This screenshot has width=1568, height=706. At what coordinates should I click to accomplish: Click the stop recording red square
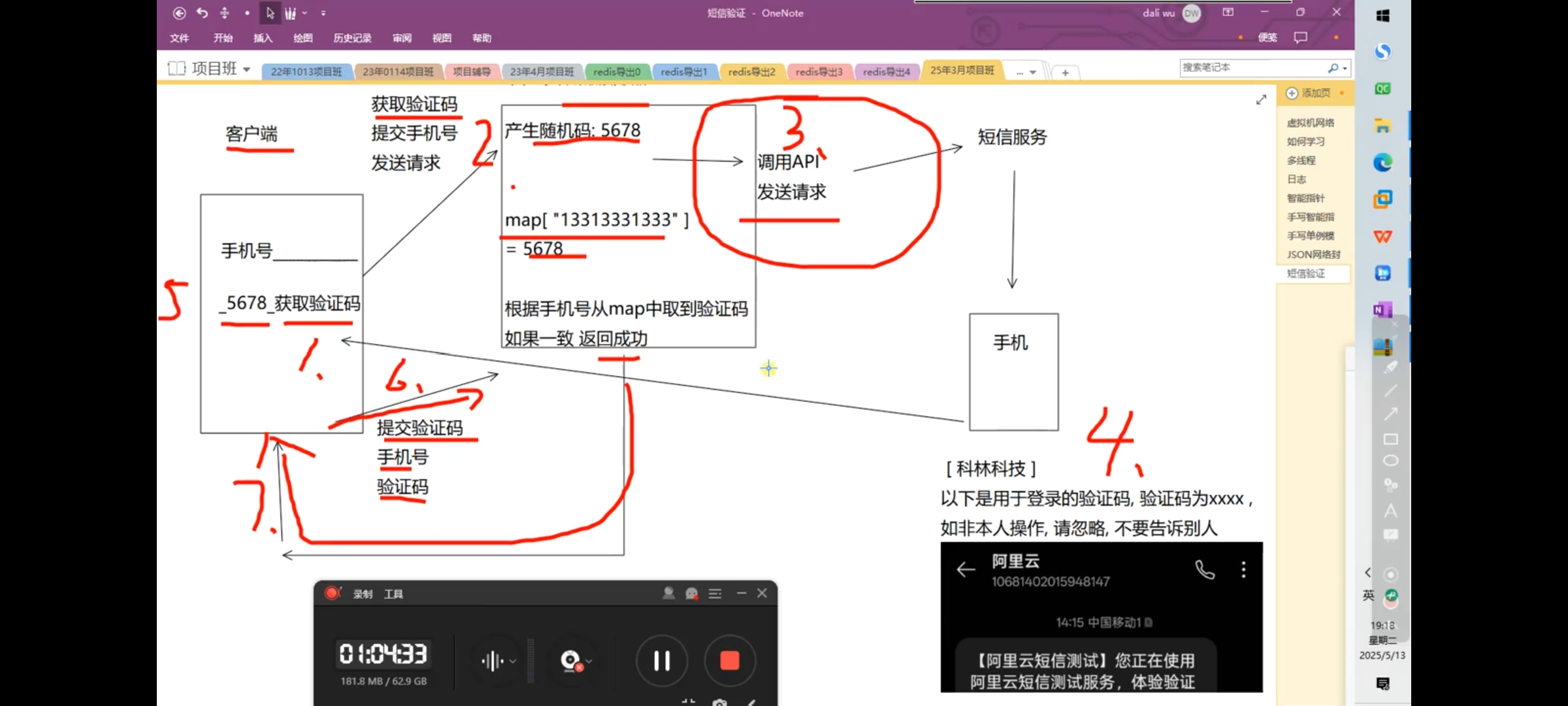click(x=729, y=661)
